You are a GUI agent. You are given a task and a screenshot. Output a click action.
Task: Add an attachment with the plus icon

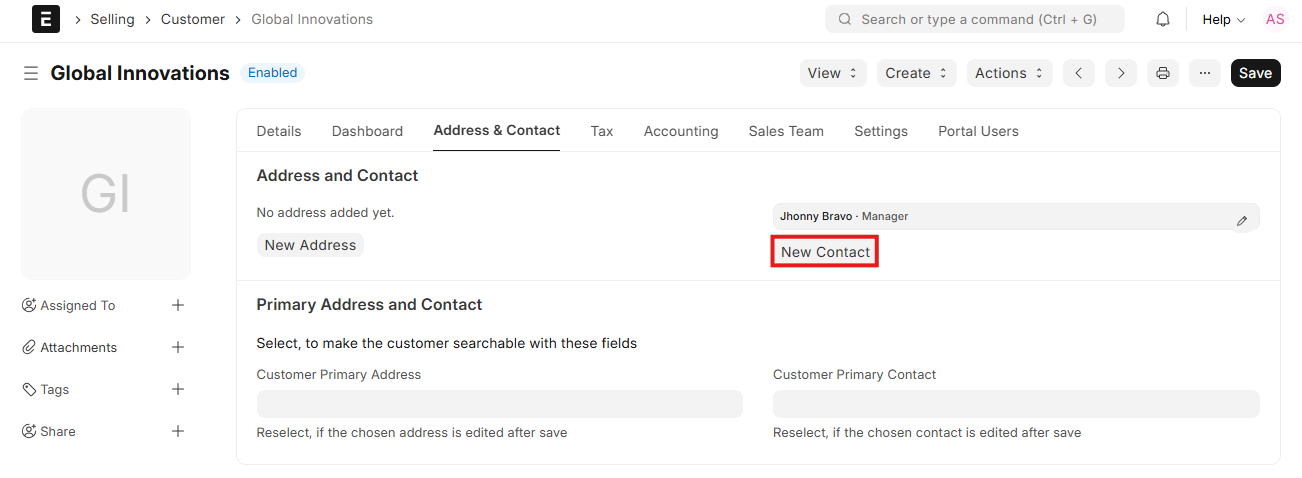click(178, 347)
